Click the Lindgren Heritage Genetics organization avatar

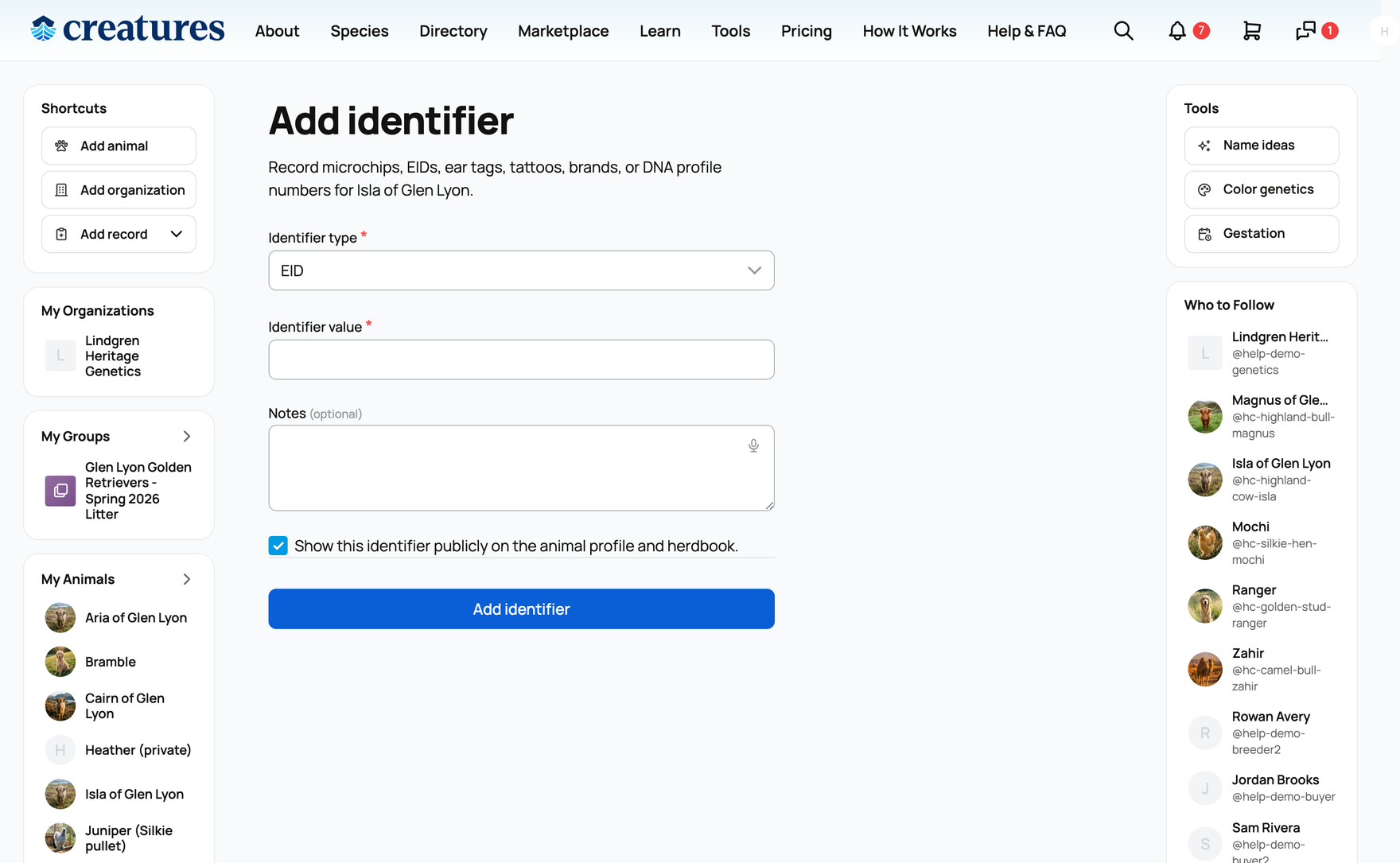tap(60, 356)
